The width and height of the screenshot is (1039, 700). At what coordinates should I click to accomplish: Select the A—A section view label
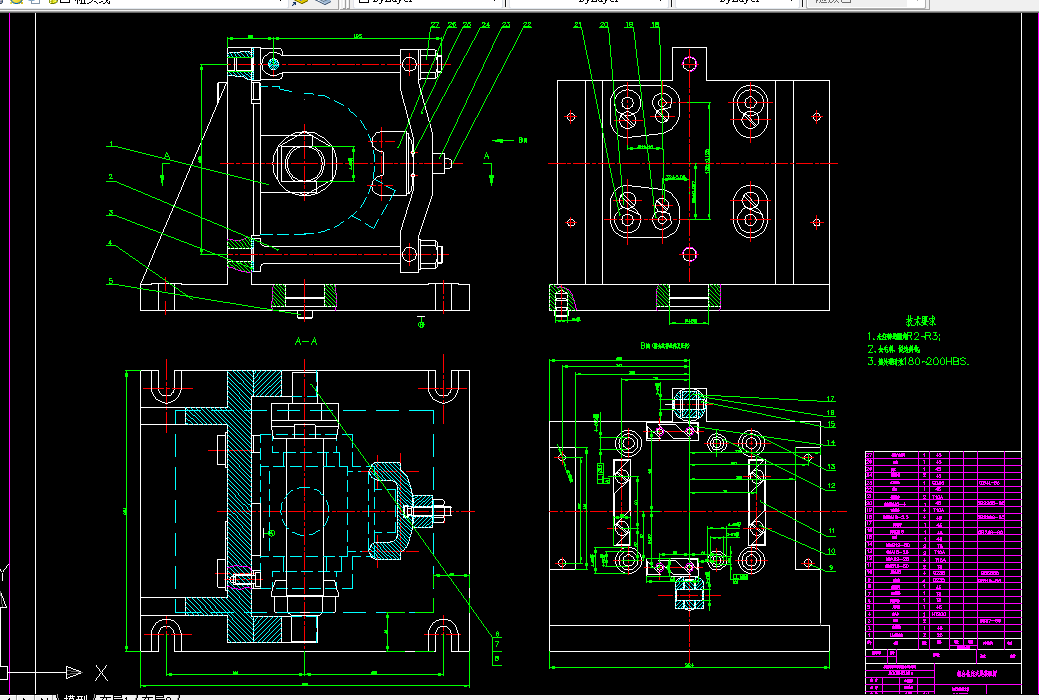(x=306, y=341)
